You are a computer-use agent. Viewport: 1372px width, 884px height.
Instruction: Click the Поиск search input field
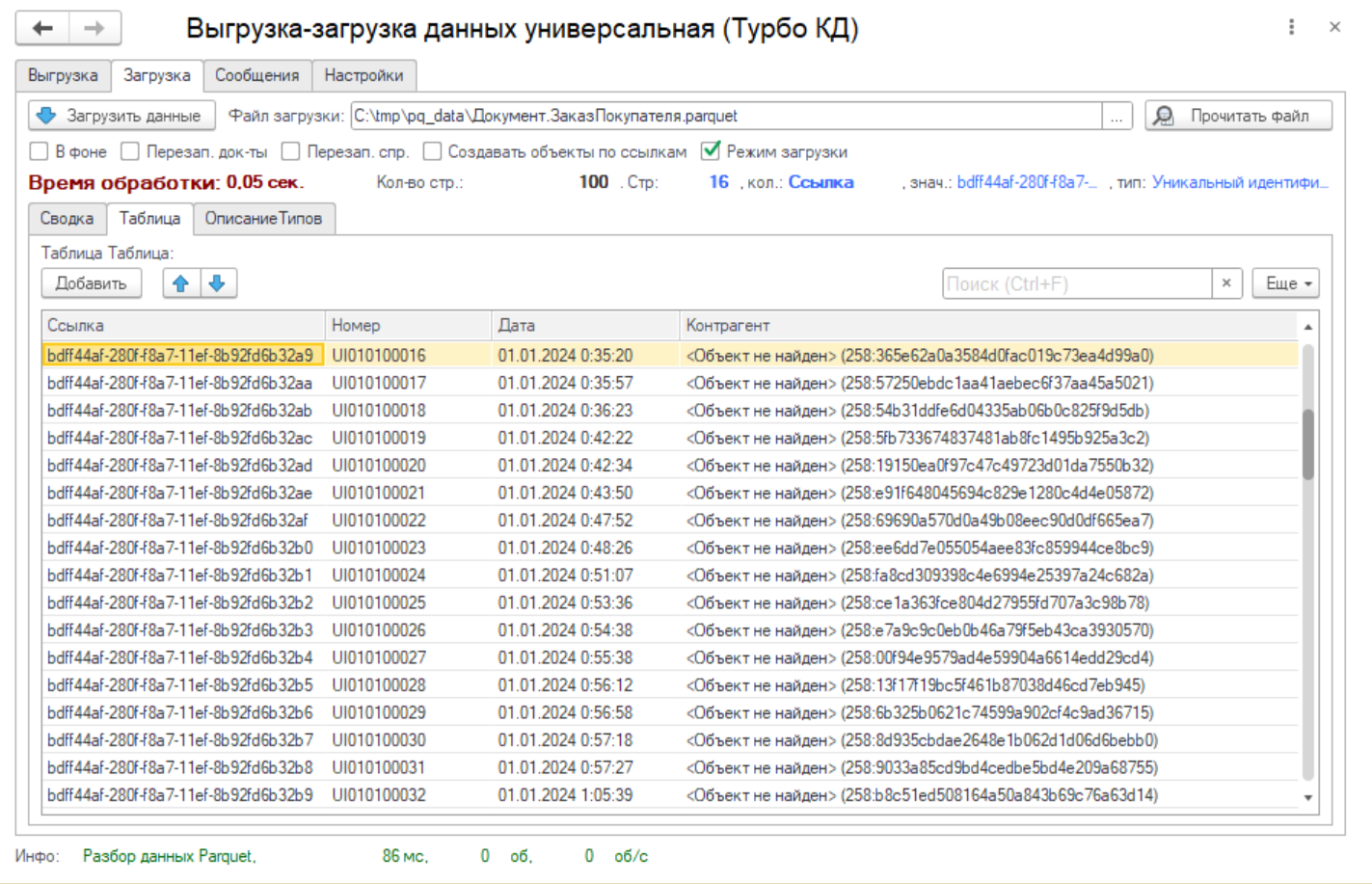(1076, 283)
